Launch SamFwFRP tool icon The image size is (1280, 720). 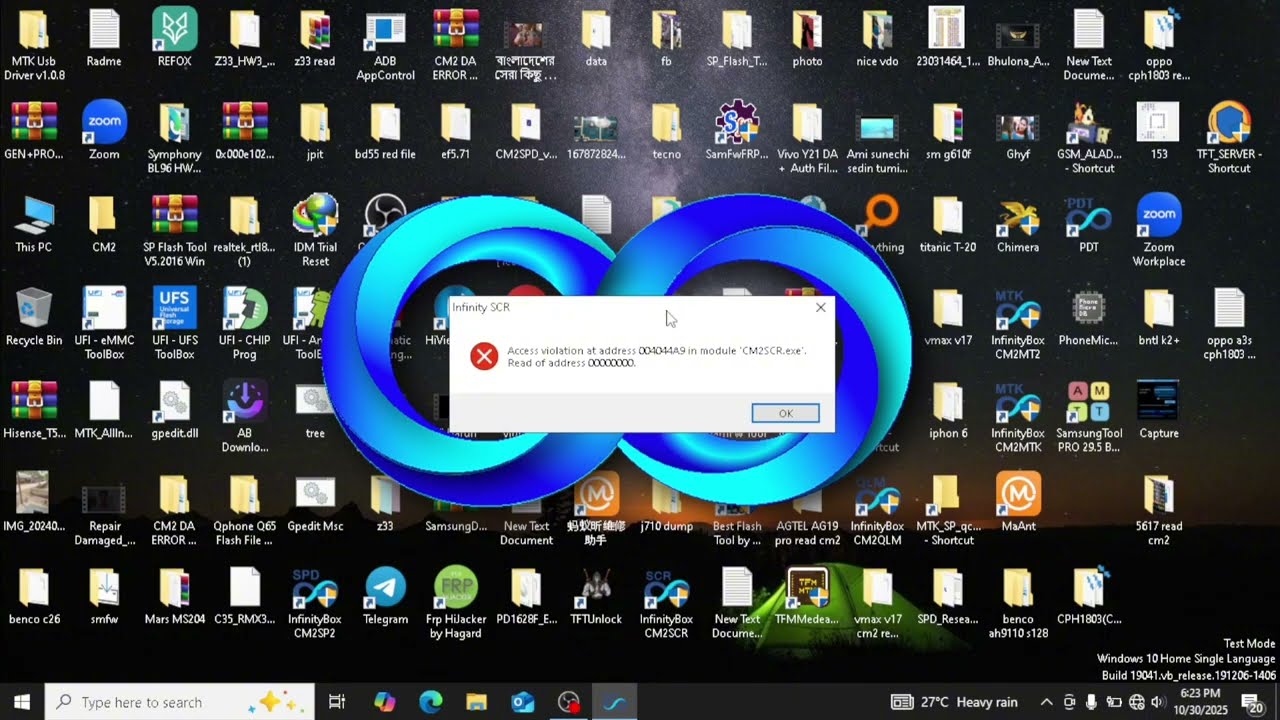pyautogui.click(x=737, y=131)
